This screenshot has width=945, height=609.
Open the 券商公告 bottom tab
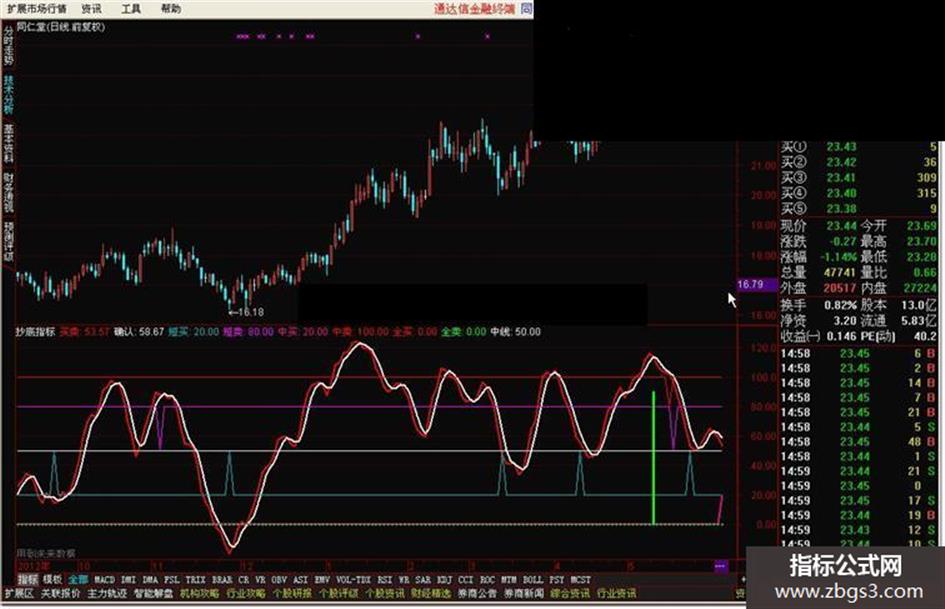point(477,593)
